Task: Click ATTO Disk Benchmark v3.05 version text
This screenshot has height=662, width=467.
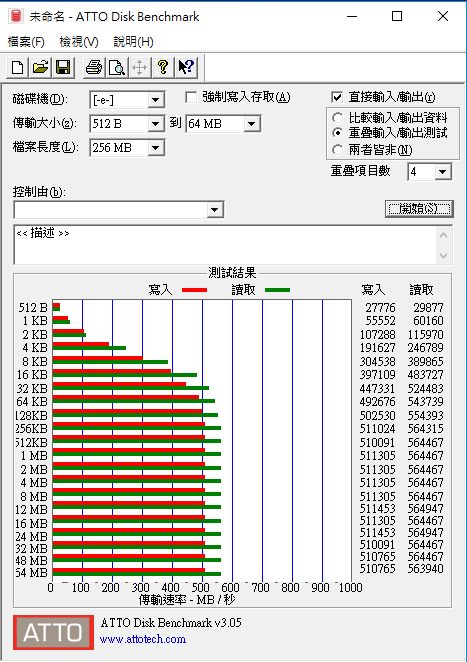Action: (x=171, y=623)
